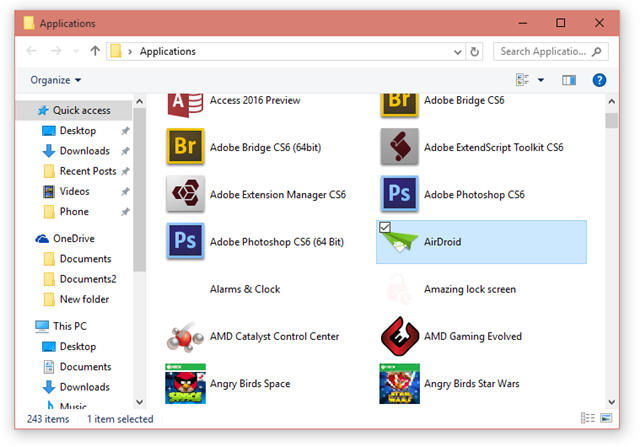Image resolution: width=640 pixels, height=447 pixels.
Task: Open the recent locations dropdown
Action: [76, 51]
